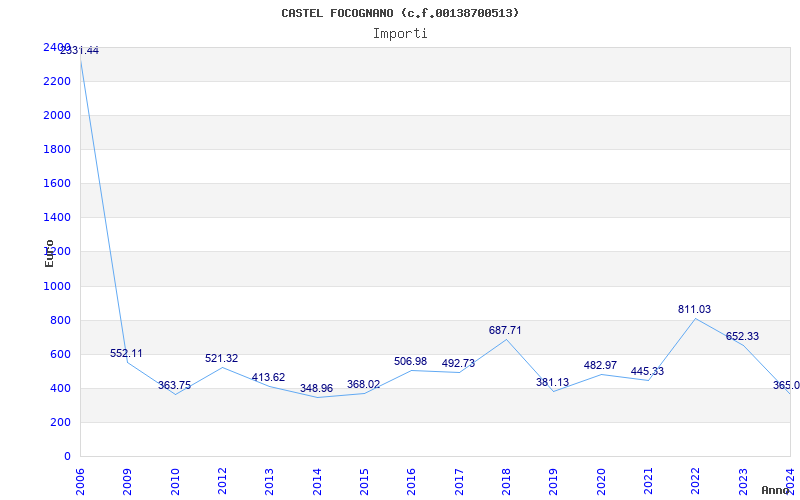Click the 2331.44 data label
Screen dimensions: 800x500
pyautogui.click(x=80, y=51)
